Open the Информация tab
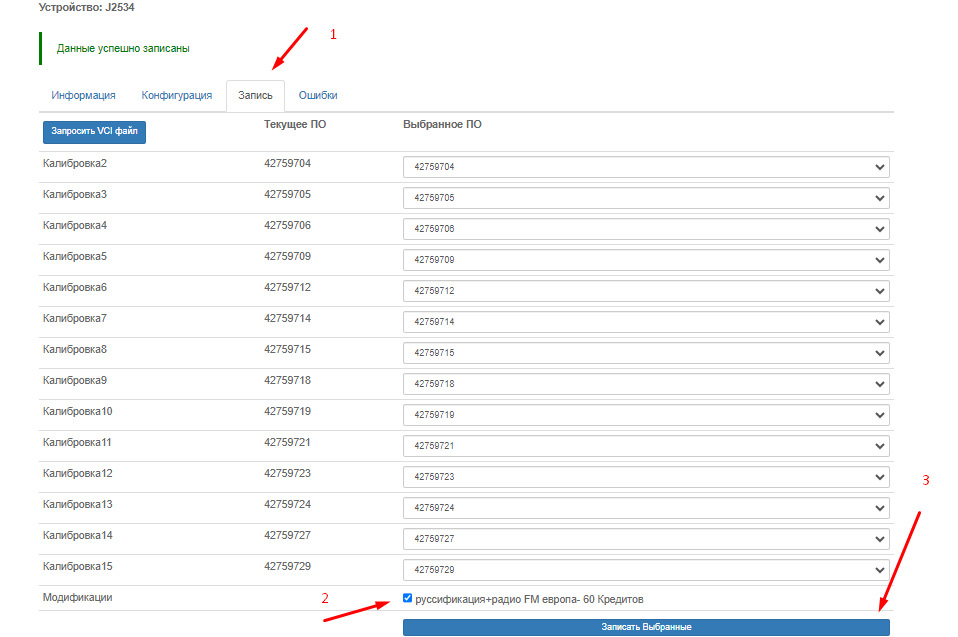The height and width of the screenshot is (637, 958). click(83, 95)
